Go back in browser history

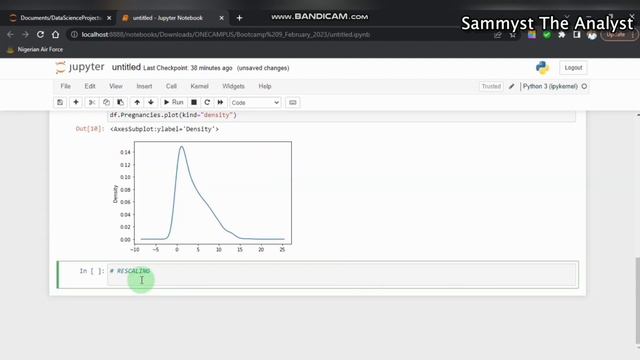click(x=11, y=35)
